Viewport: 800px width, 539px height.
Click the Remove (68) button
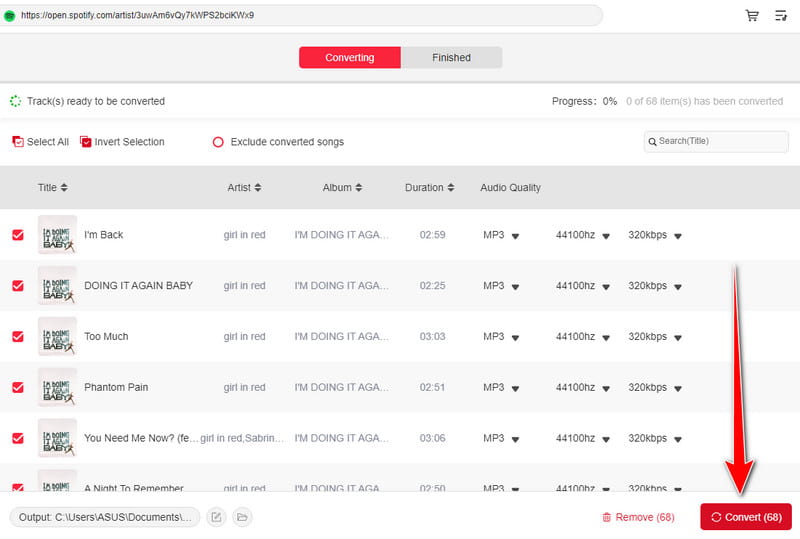(x=638, y=517)
